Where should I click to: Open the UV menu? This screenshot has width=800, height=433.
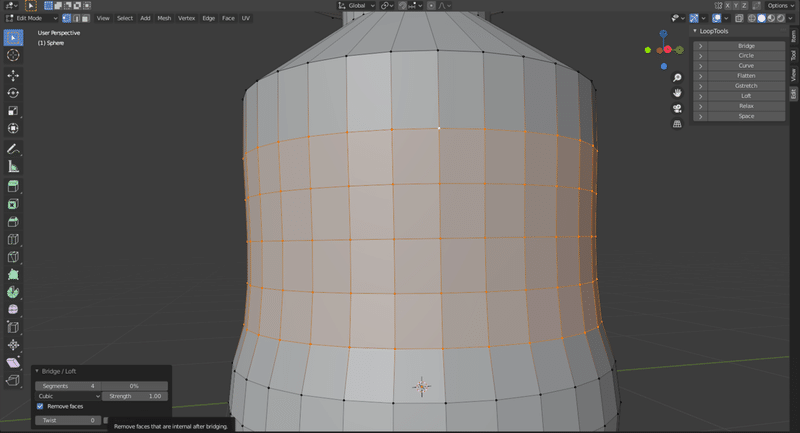(x=246, y=18)
